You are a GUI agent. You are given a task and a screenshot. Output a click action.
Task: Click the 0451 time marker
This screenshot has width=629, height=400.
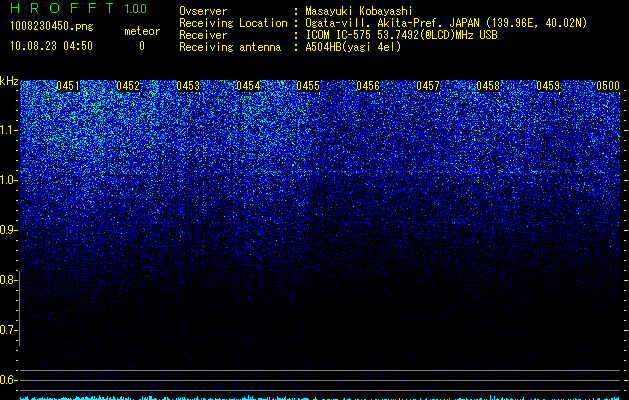point(68,86)
